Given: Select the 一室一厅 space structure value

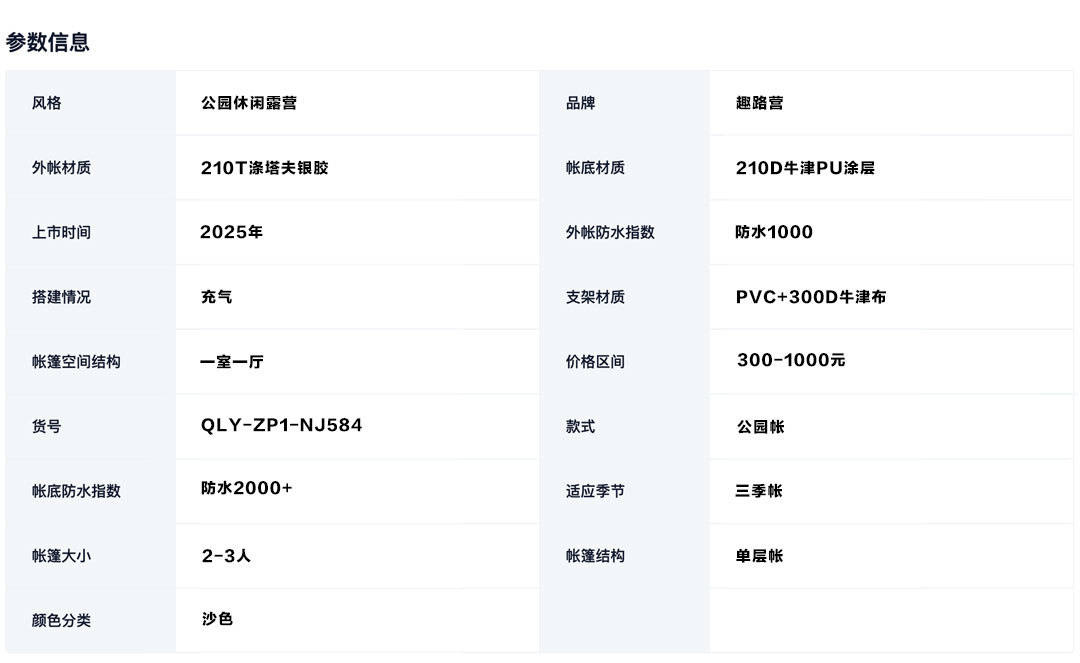Looking at the screenshot, I should click(231, 361).
